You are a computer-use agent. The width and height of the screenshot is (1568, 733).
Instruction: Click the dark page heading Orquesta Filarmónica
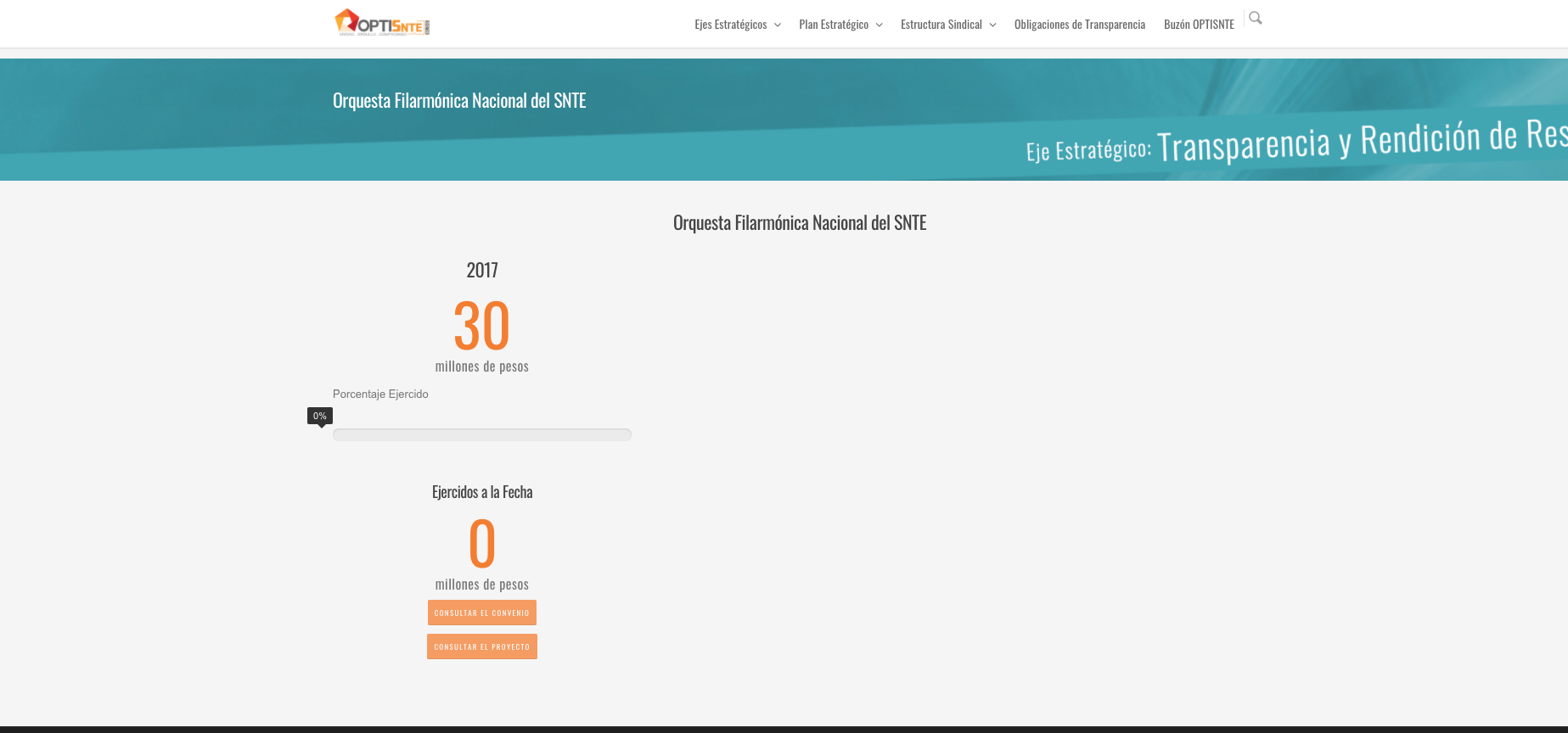799,223
